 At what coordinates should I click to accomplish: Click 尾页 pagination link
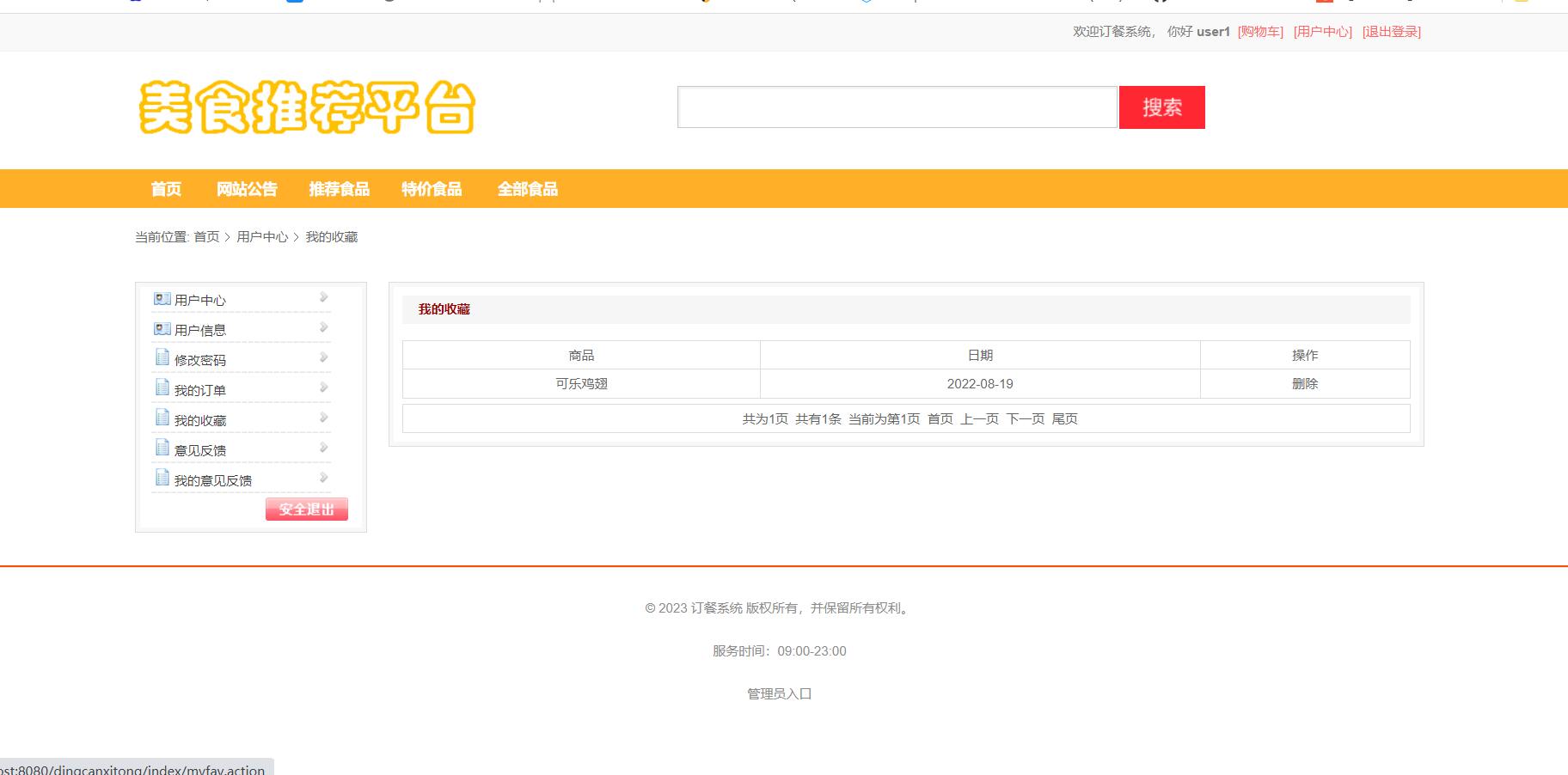[1065, 419]
